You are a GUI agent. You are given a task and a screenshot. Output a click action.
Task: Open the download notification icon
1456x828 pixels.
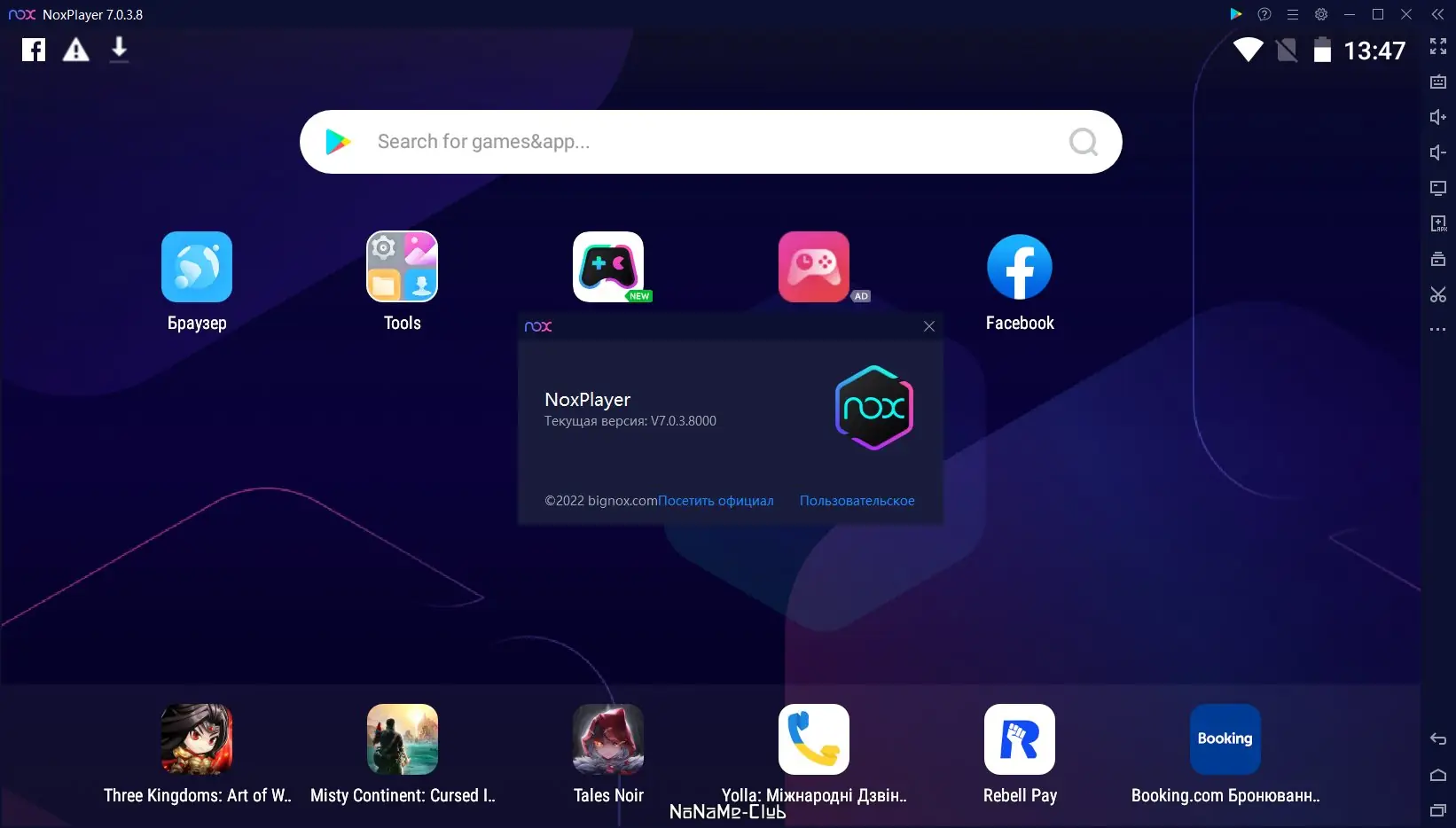(x=119, y=50)
